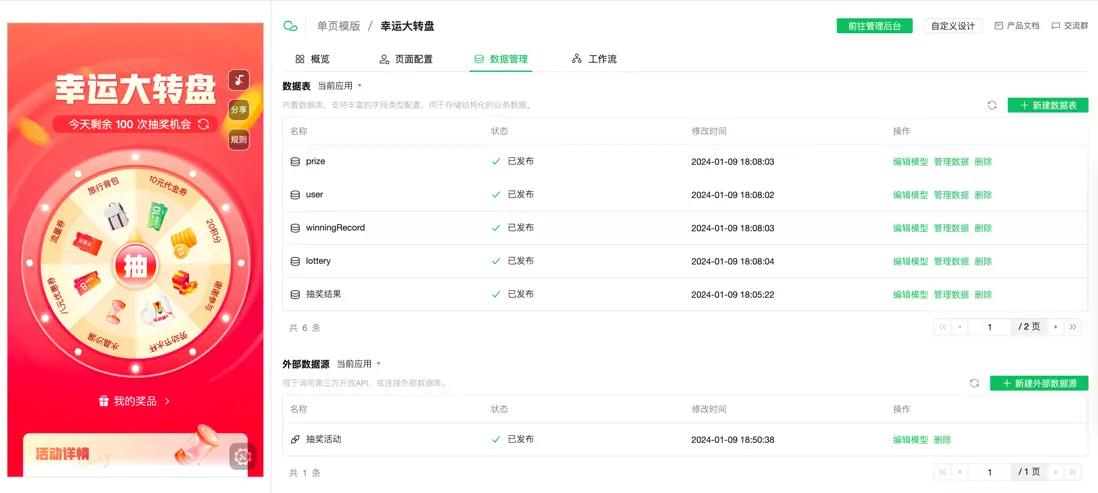Image resolution: width=1098 pixels, height=493 pixels.
Task: Click the cloud logo at top left
Action: click(291, 26)
